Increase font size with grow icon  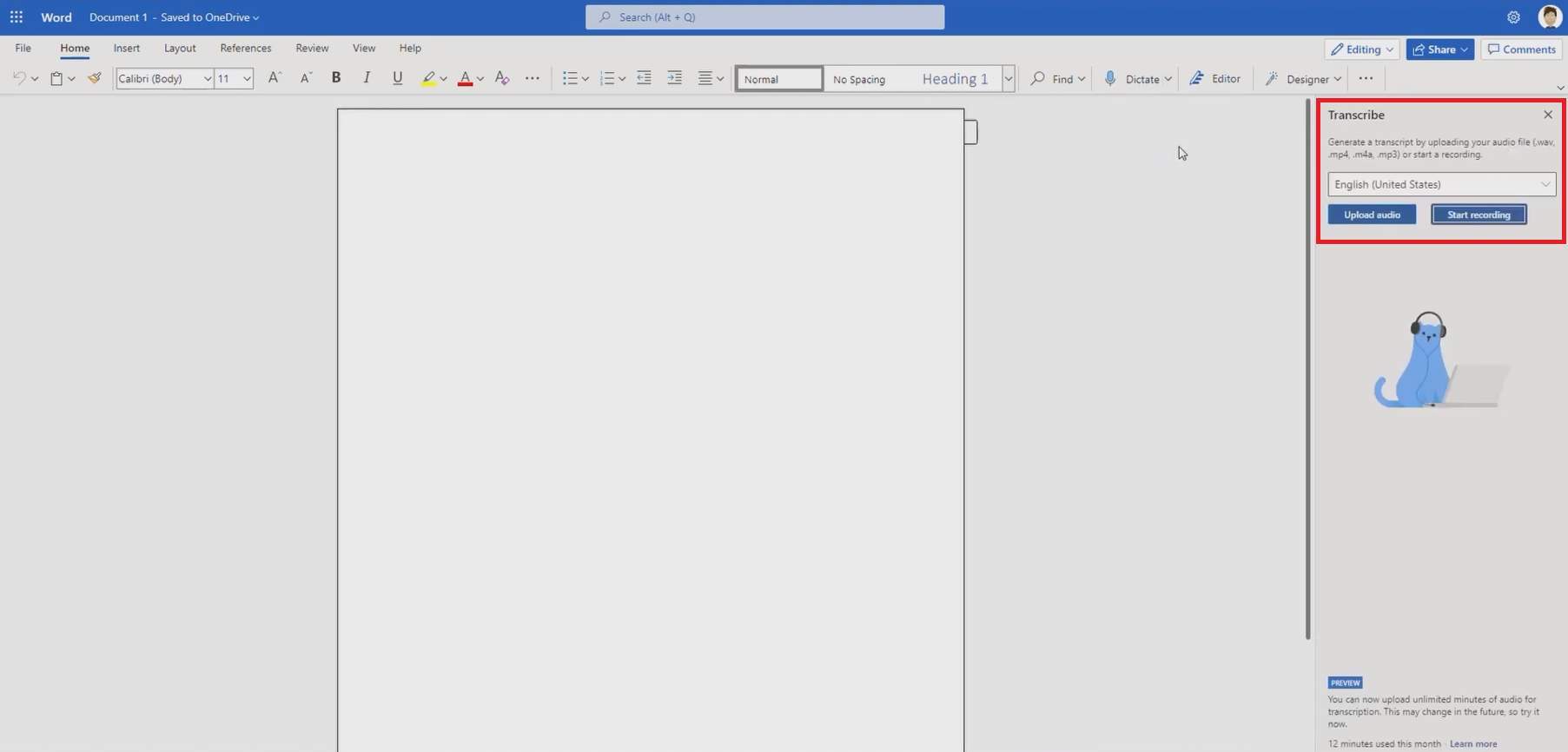pos(275,78)
